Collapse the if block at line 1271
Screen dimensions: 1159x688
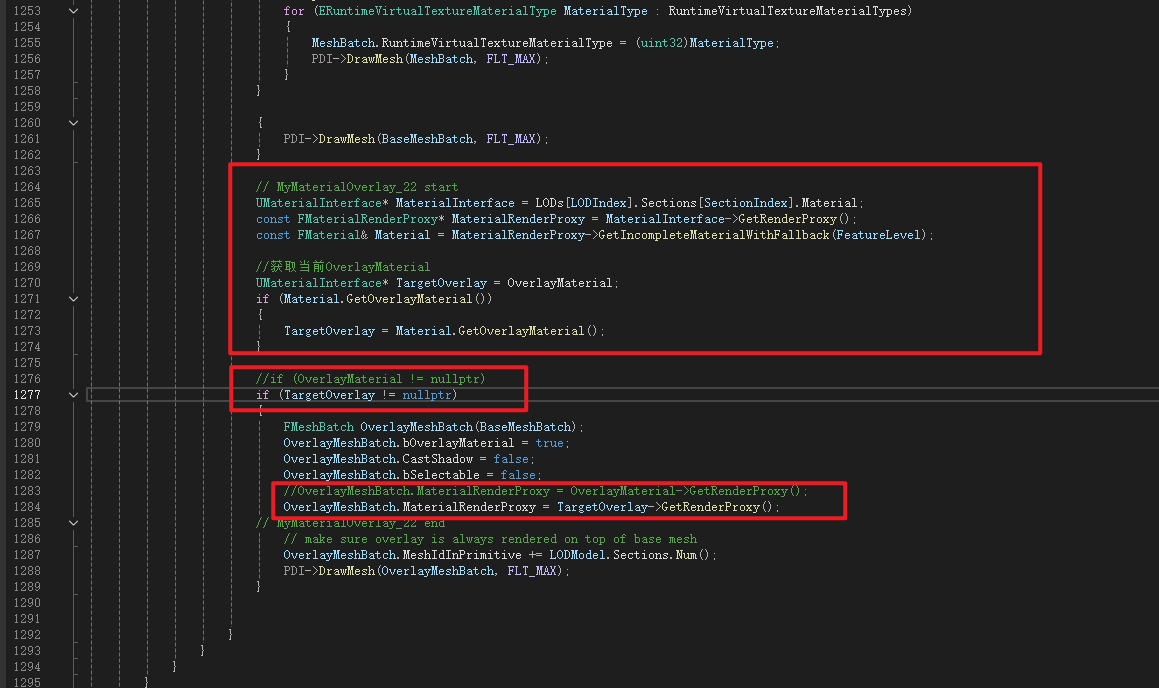point(73,299)
